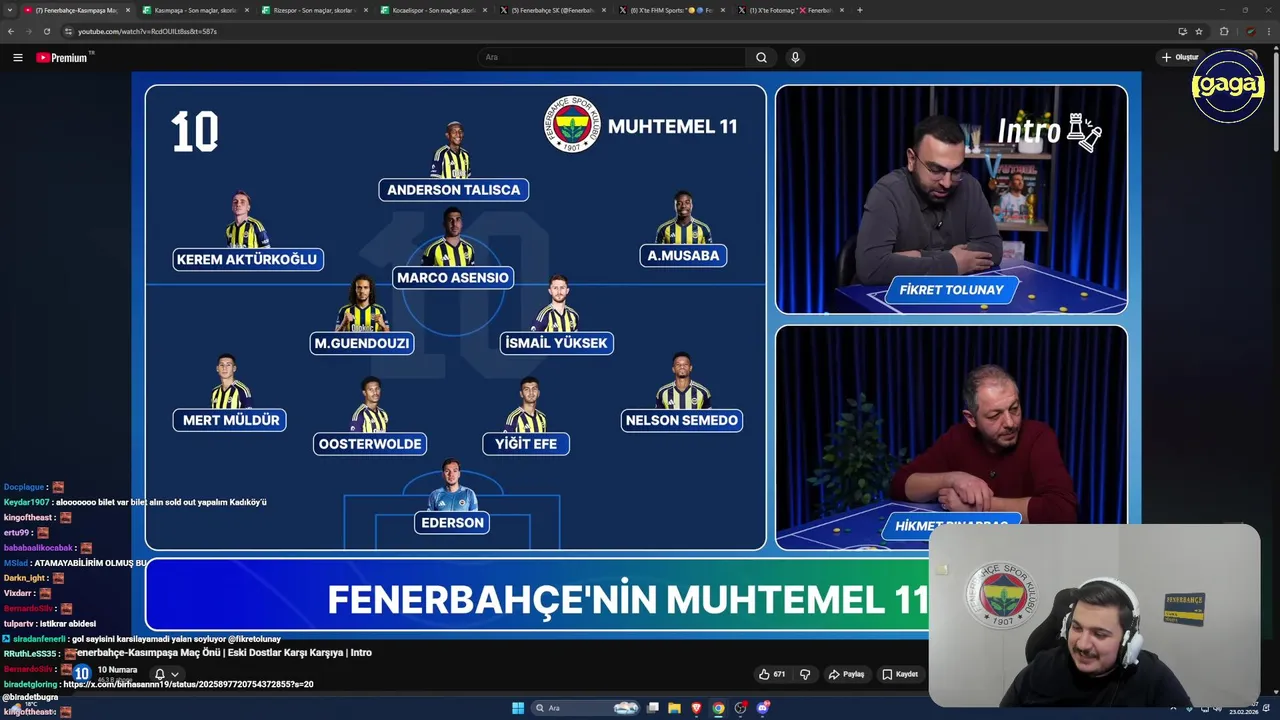Go back with the browser back arrow
The image size is (1280, 720).
pos(11,31)
